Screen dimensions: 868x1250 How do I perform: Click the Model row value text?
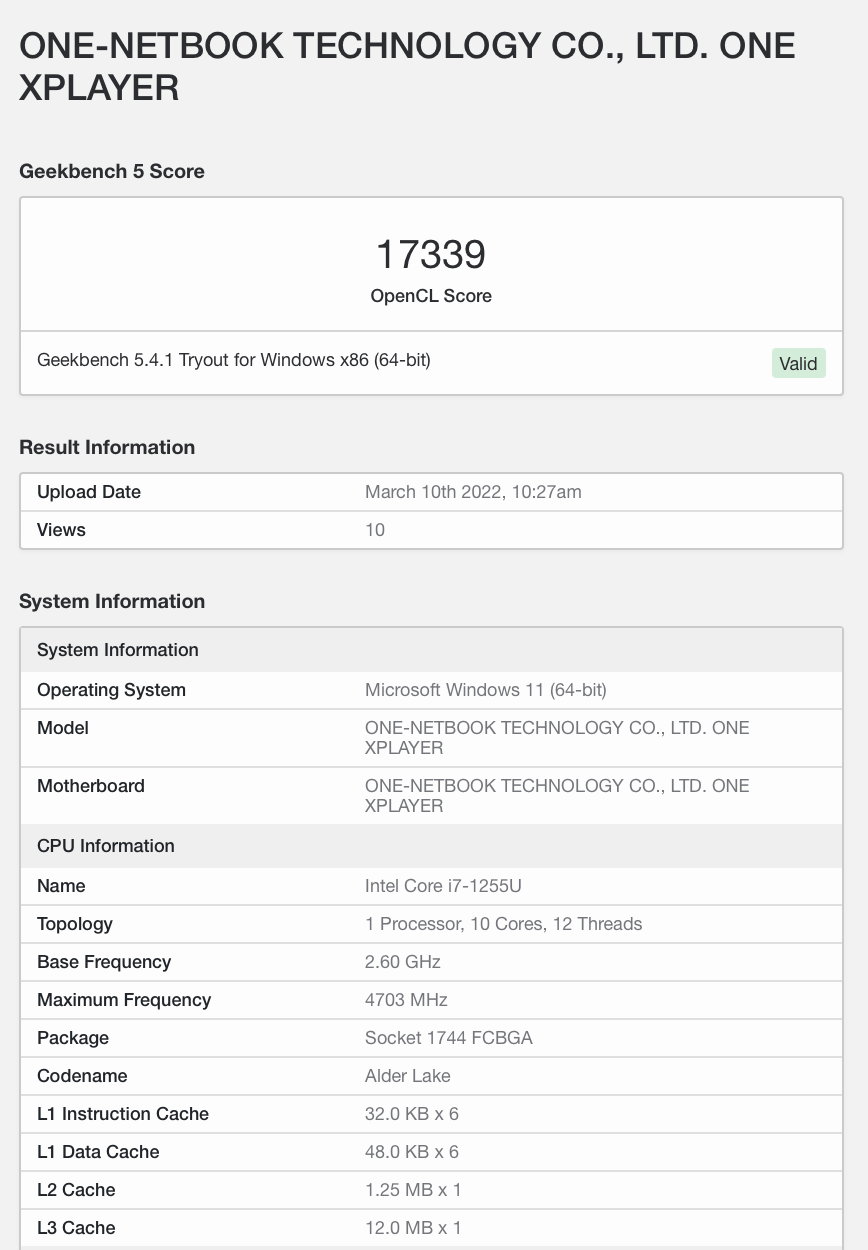557,738
